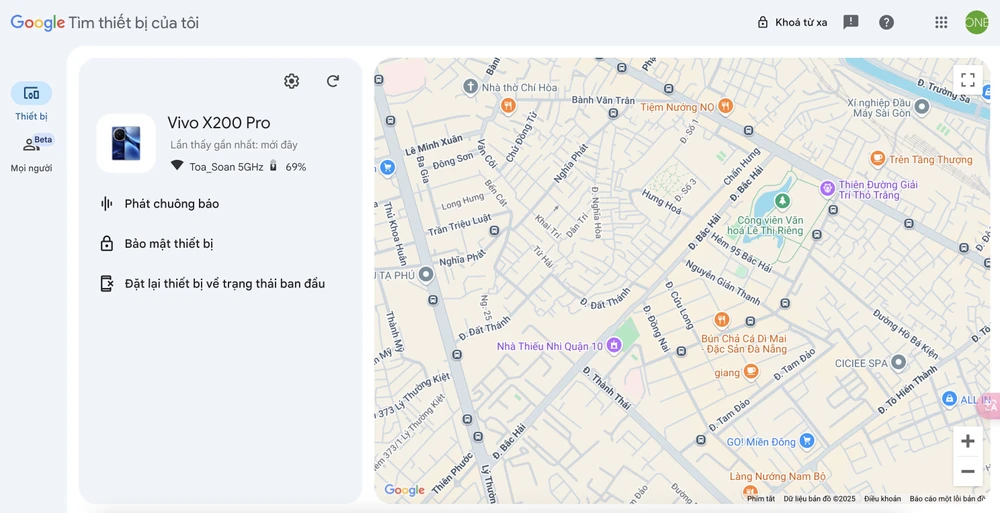Viewport: 1000px width, 513px height.
Task: Zoom out on the map
Action: click(967, 472)
